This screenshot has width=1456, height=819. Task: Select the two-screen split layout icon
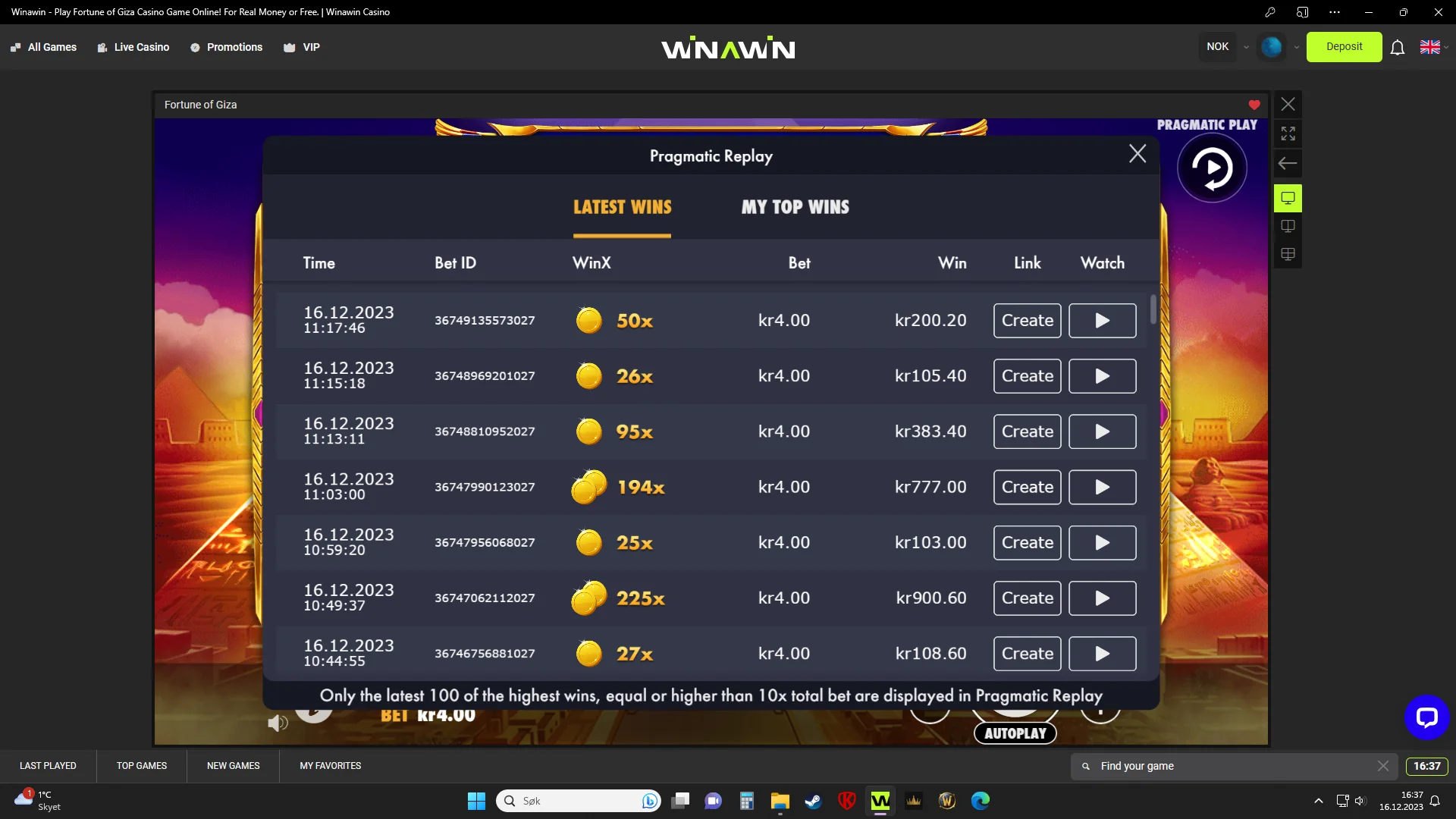[x=1288, y=227]
